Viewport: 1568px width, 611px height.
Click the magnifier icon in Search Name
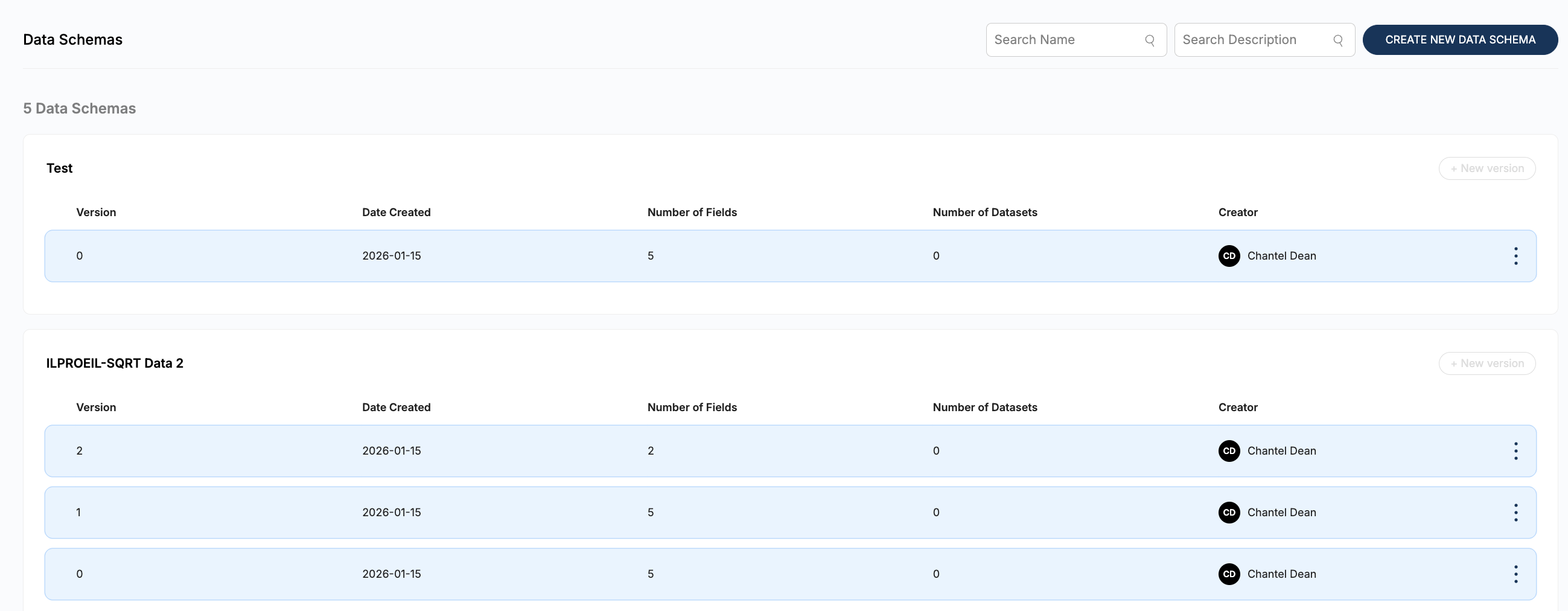pyautogui.click(x=1149, y=40)
